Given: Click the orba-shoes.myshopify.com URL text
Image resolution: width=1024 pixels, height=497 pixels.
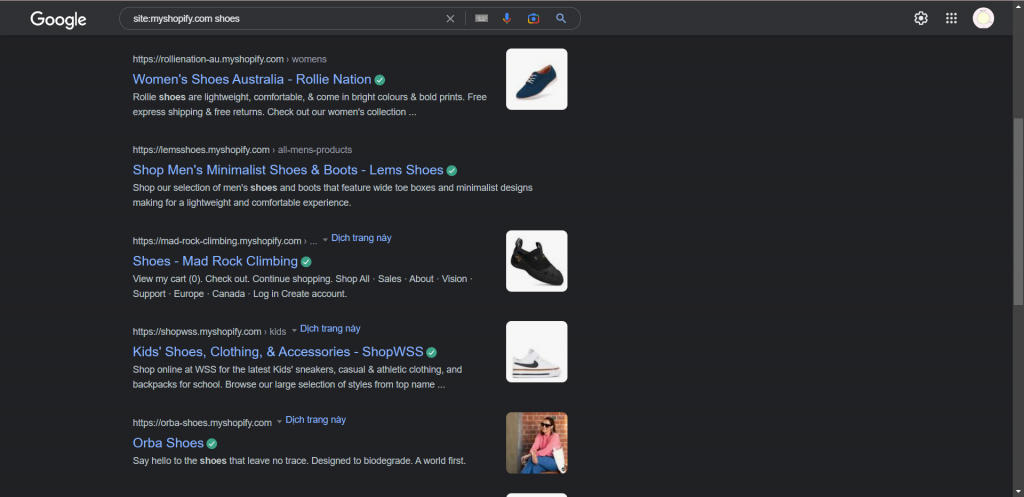Looking at the screenshot, I should pyautogui.click(x=202, y=423).
